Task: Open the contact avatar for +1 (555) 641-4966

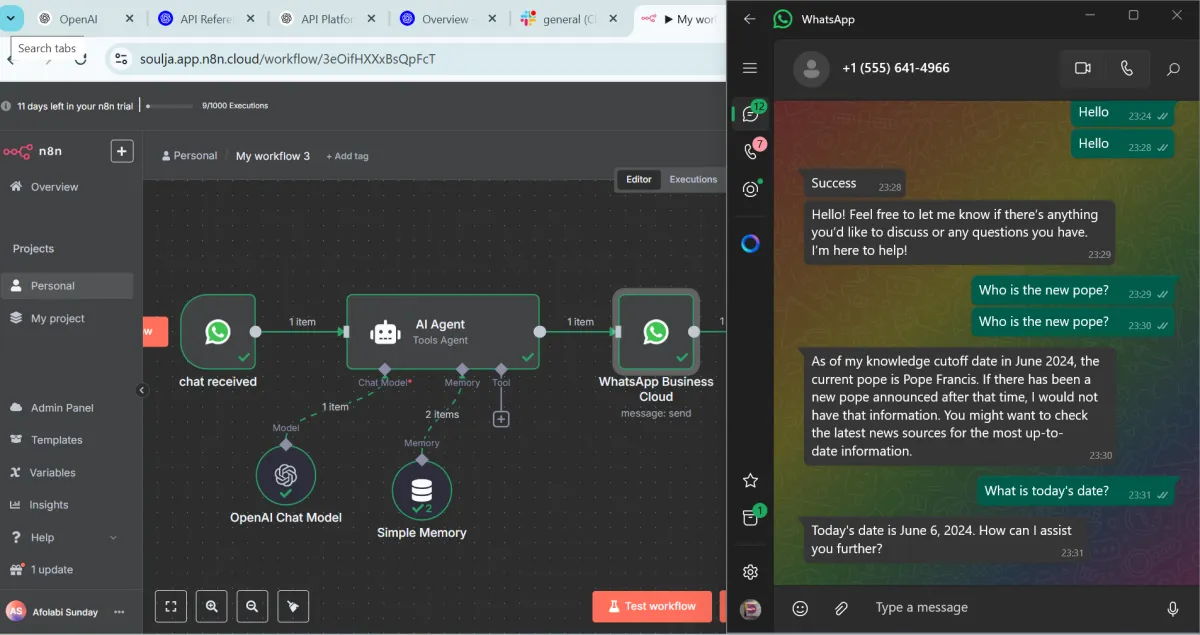Action: pyautogui.click(x=812, y=68)
